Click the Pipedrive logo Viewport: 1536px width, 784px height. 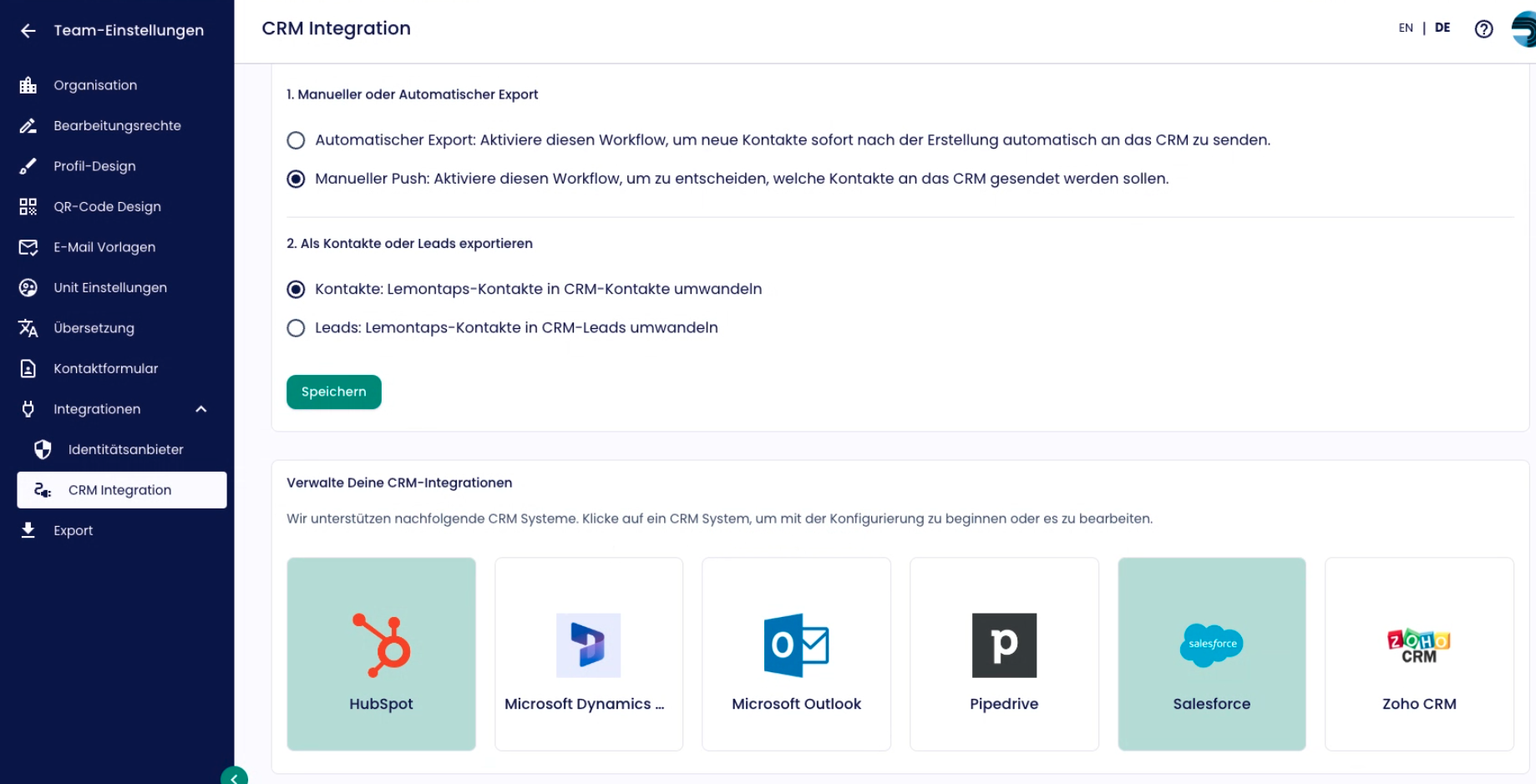(x=1004, y=645)
